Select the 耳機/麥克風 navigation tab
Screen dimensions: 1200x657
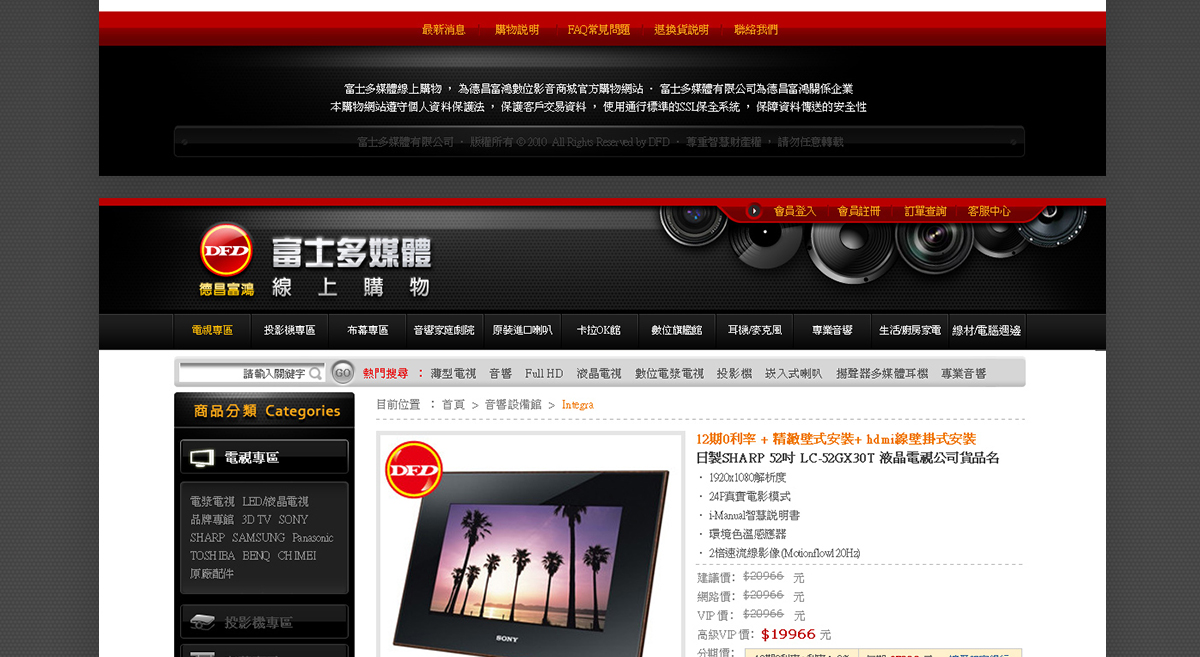pos(755,331)
